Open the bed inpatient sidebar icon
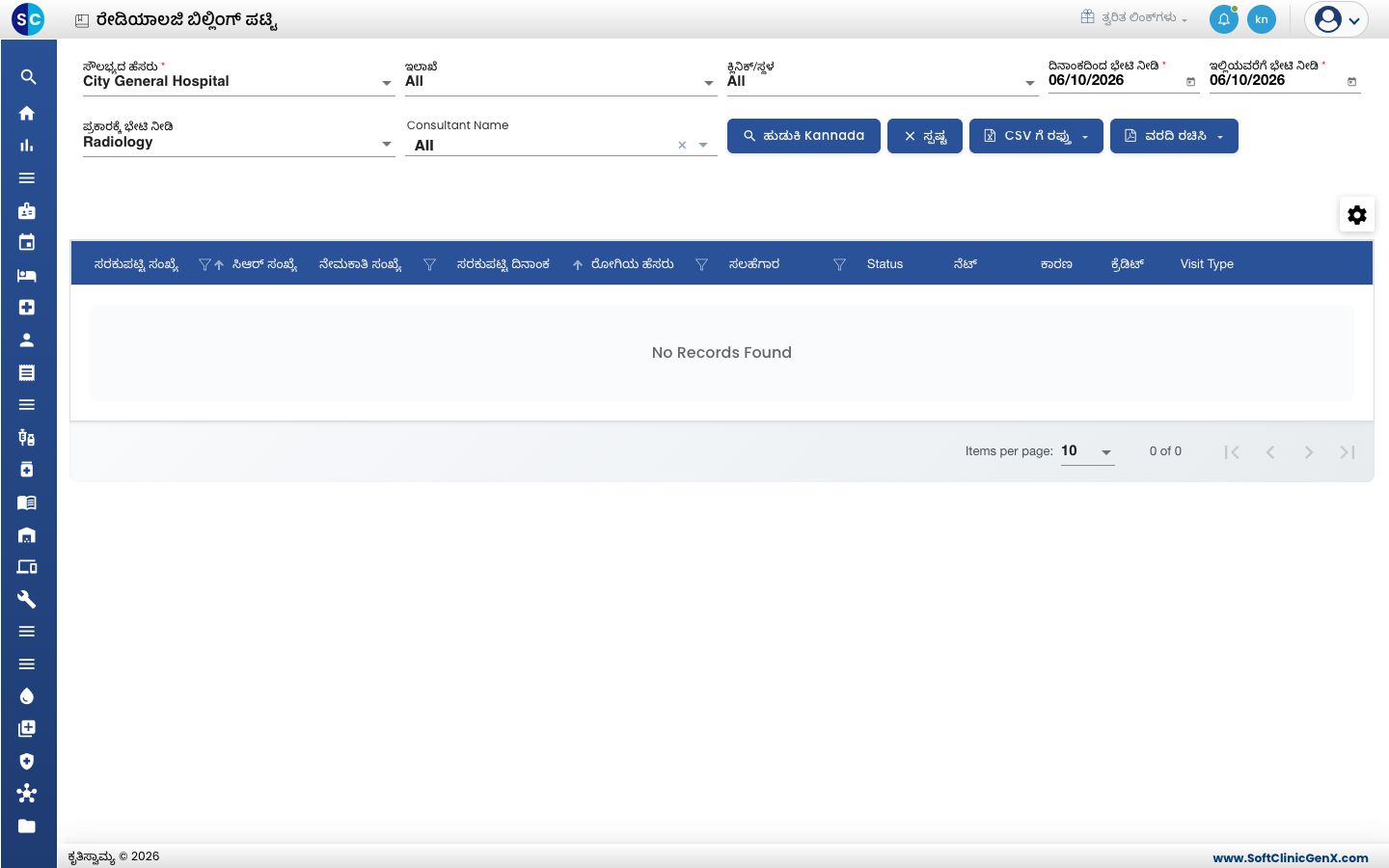Image resolution: width=1389 pixels, height=868 pixels. pyautogui.click(x=27, y=275)
